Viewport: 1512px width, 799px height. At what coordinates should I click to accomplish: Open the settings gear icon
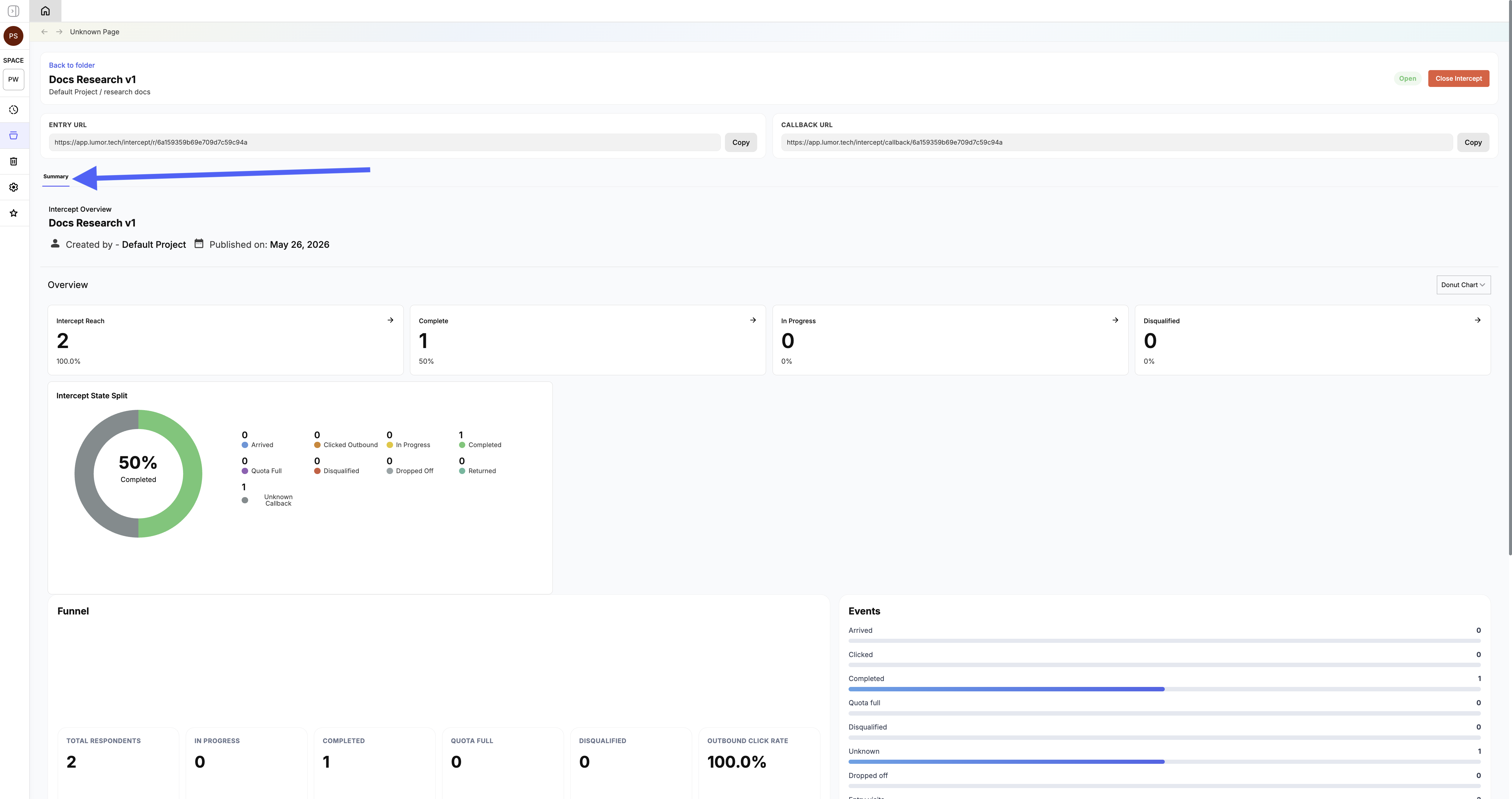14,187
